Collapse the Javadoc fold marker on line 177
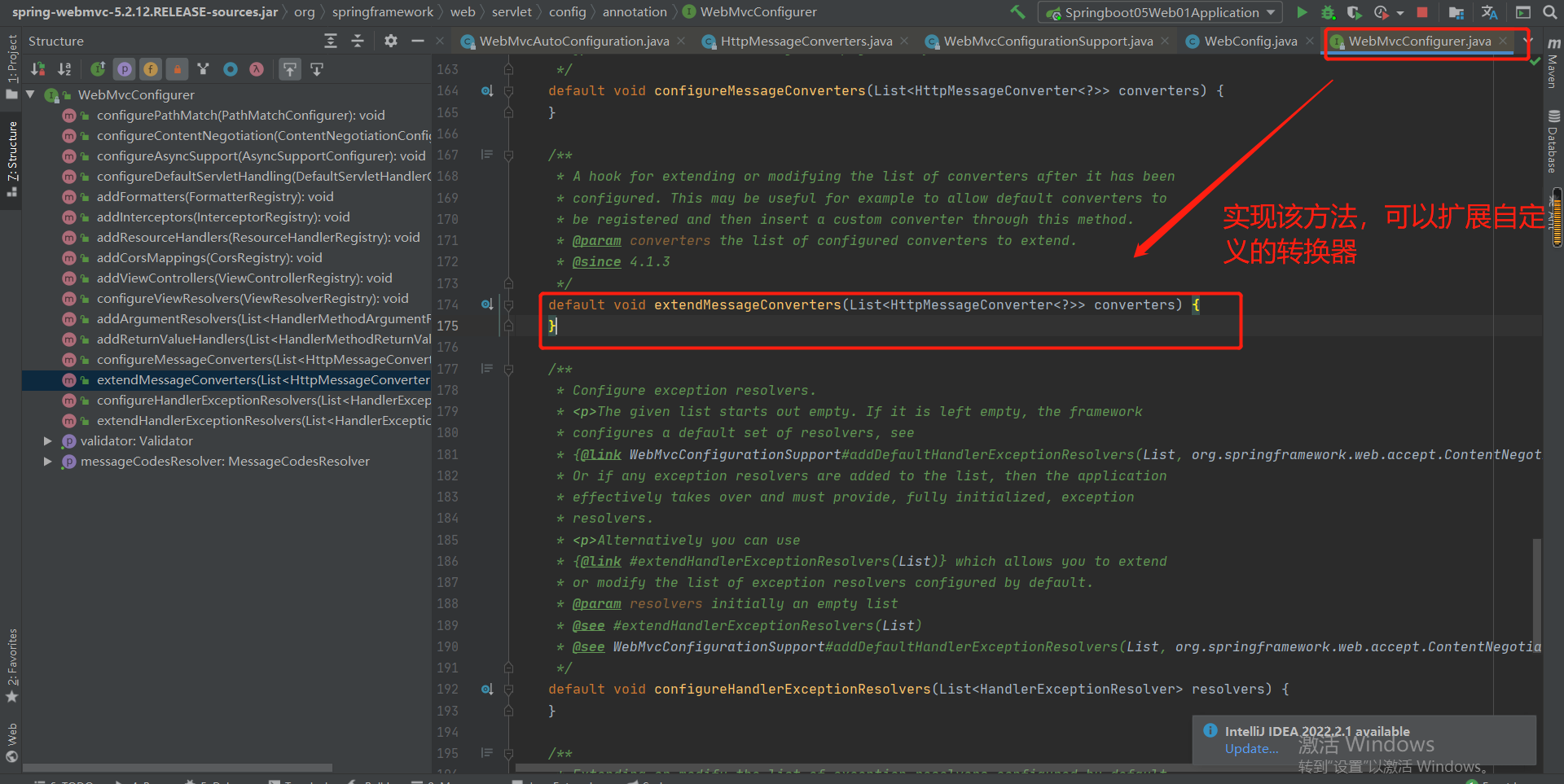Screen dimensions: 1564x784 click(x=508, y=369)
